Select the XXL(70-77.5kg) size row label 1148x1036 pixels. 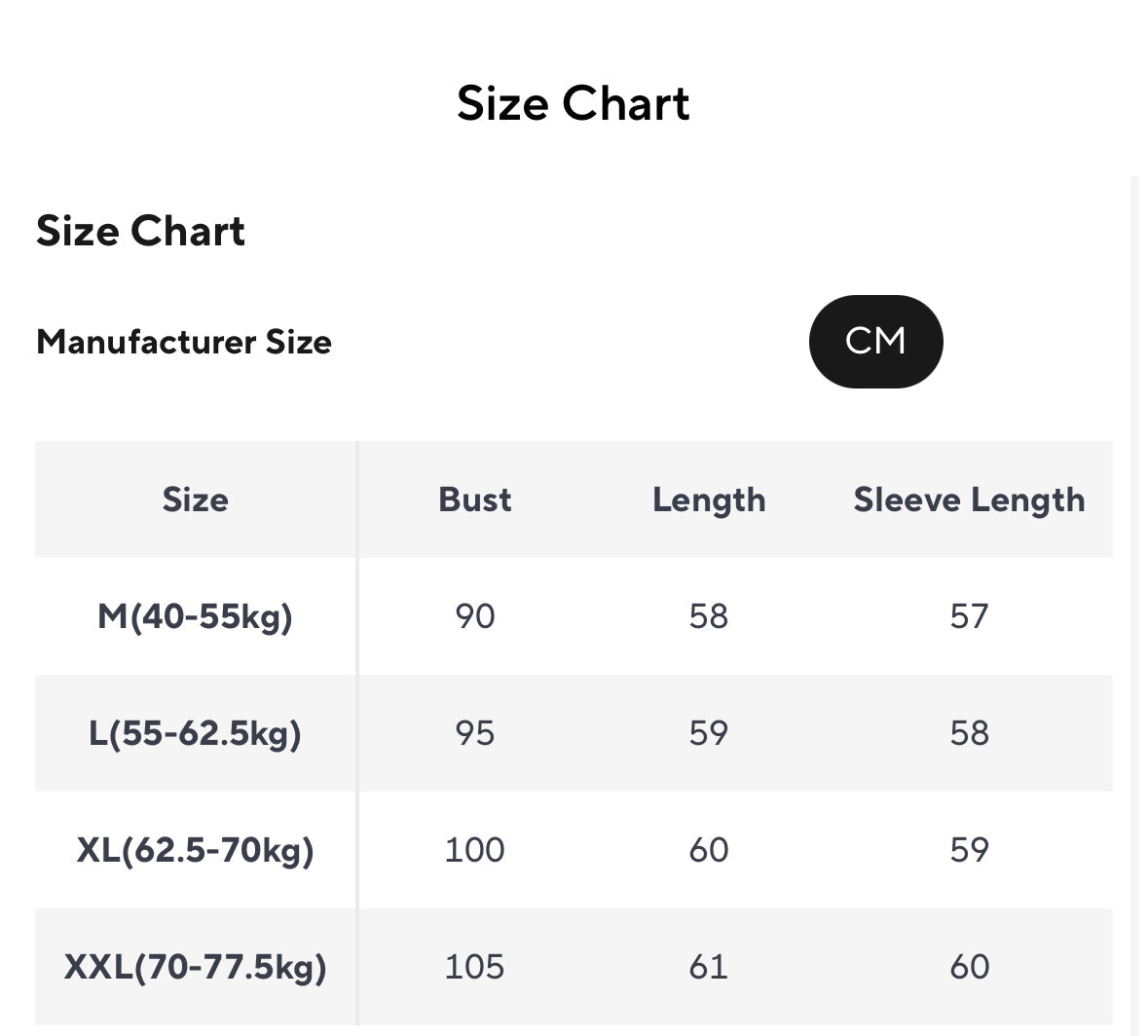tap(196, 967)
